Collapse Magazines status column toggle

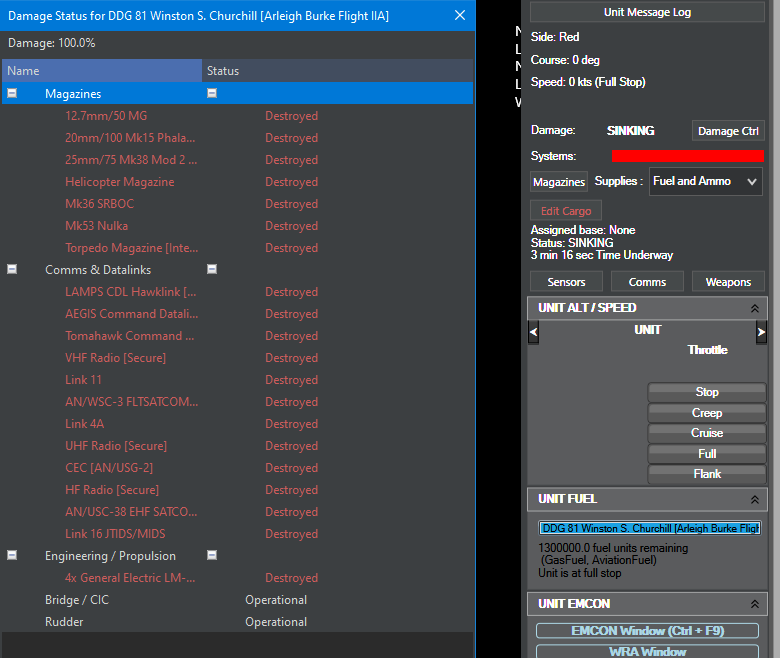click(212, 93)
